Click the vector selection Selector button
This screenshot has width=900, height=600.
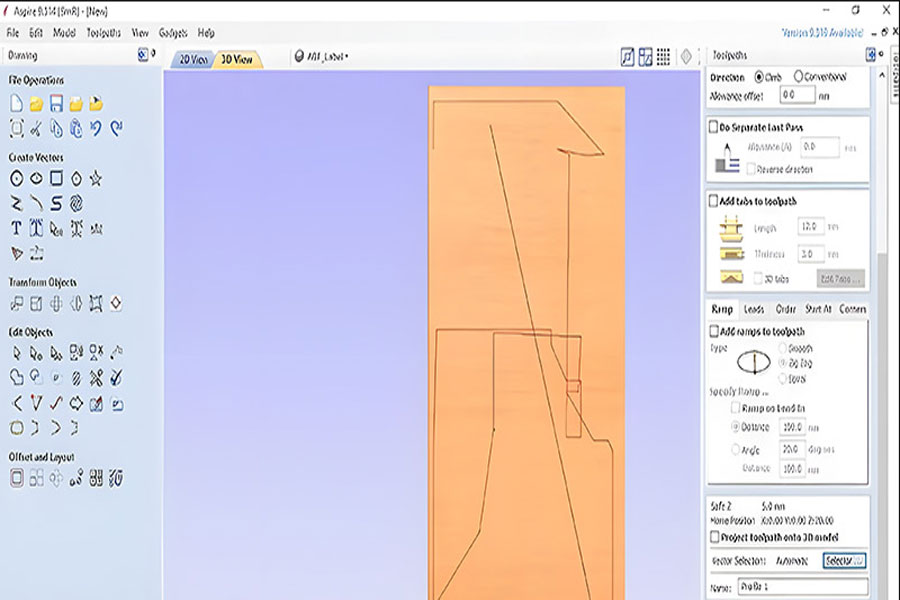click(844, 560)
